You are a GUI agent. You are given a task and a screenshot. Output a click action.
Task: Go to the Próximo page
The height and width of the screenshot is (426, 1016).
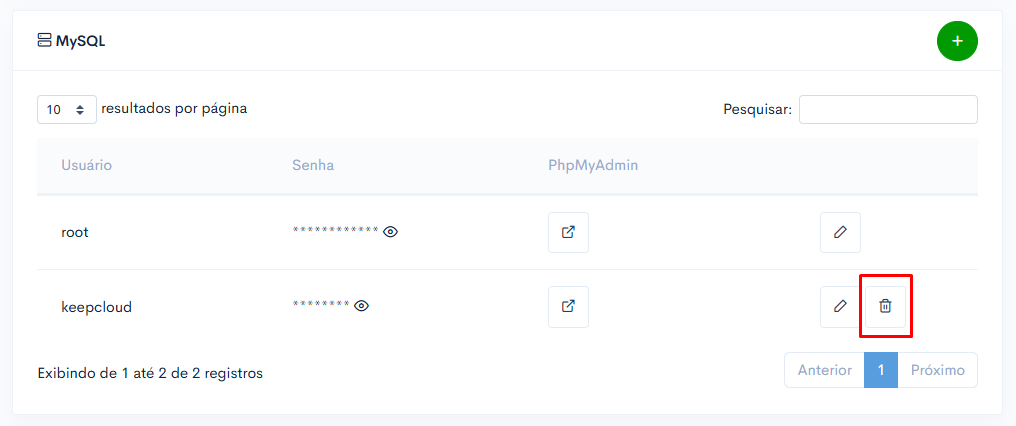click(938, 370)
